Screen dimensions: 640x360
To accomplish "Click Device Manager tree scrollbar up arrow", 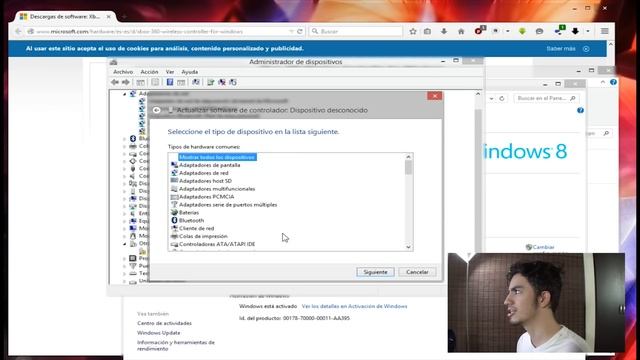I will 478,94.
